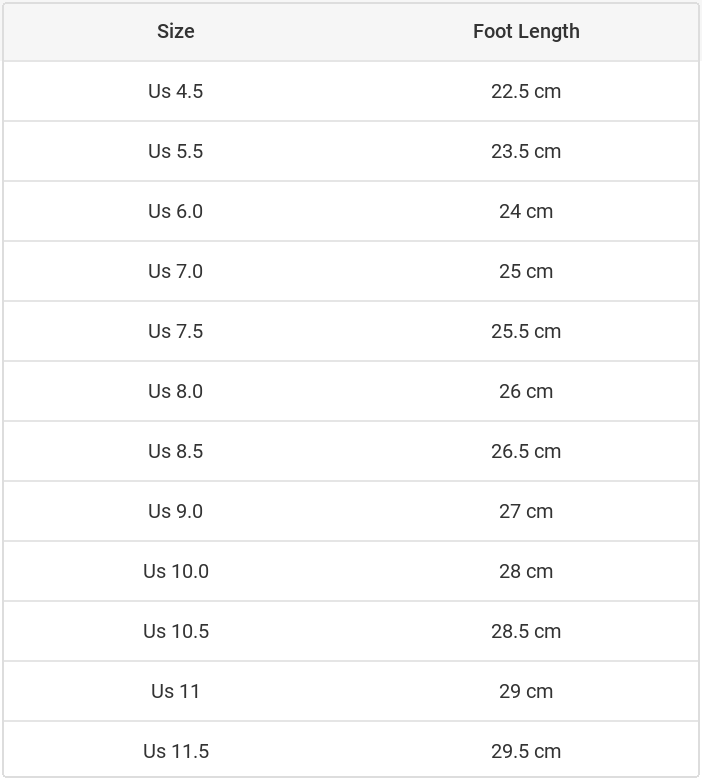Click the 22.5 cm foot length
Screen dimensions: 702x780
click(x=526, y=91)
